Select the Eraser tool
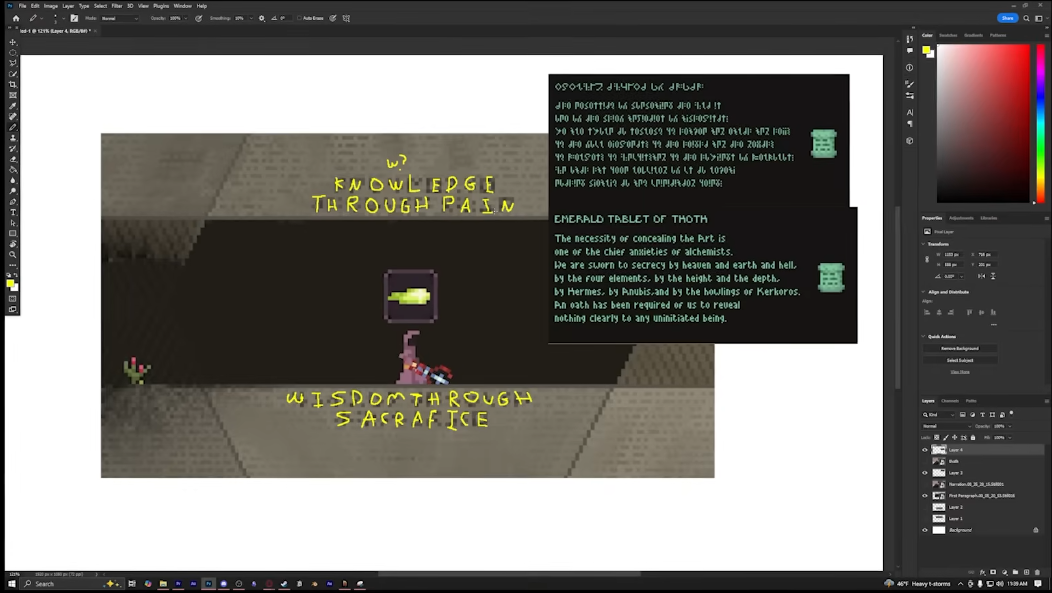The image size is (1052, 593). tap(13, 160)
